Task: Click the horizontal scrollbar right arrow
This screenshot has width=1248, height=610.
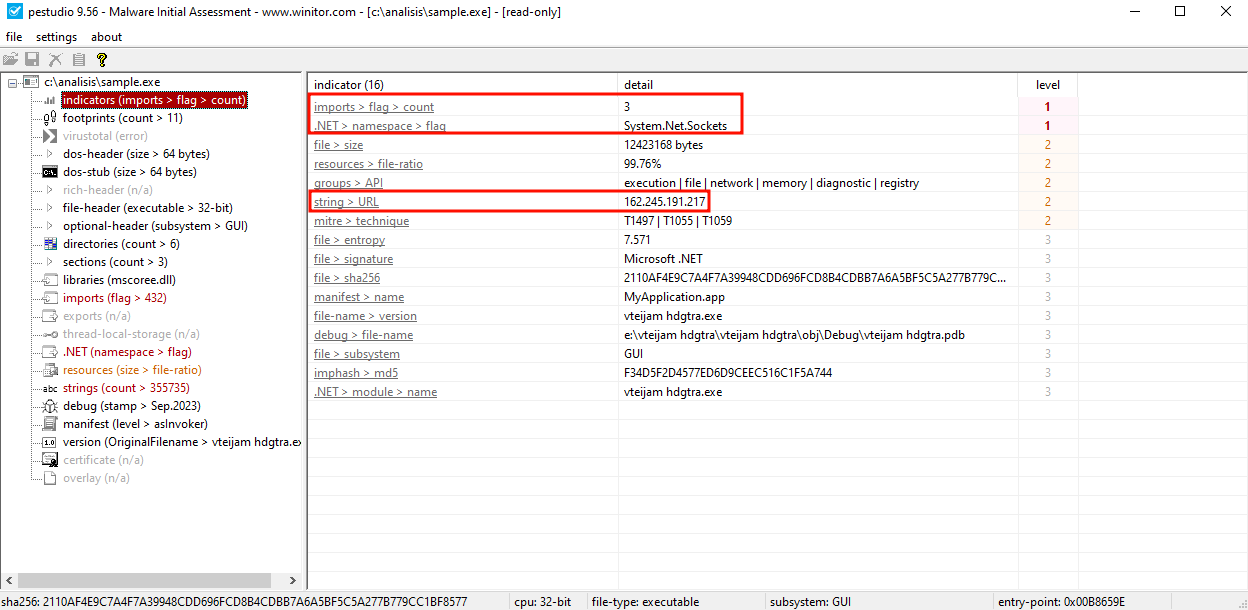Action: 293,580
